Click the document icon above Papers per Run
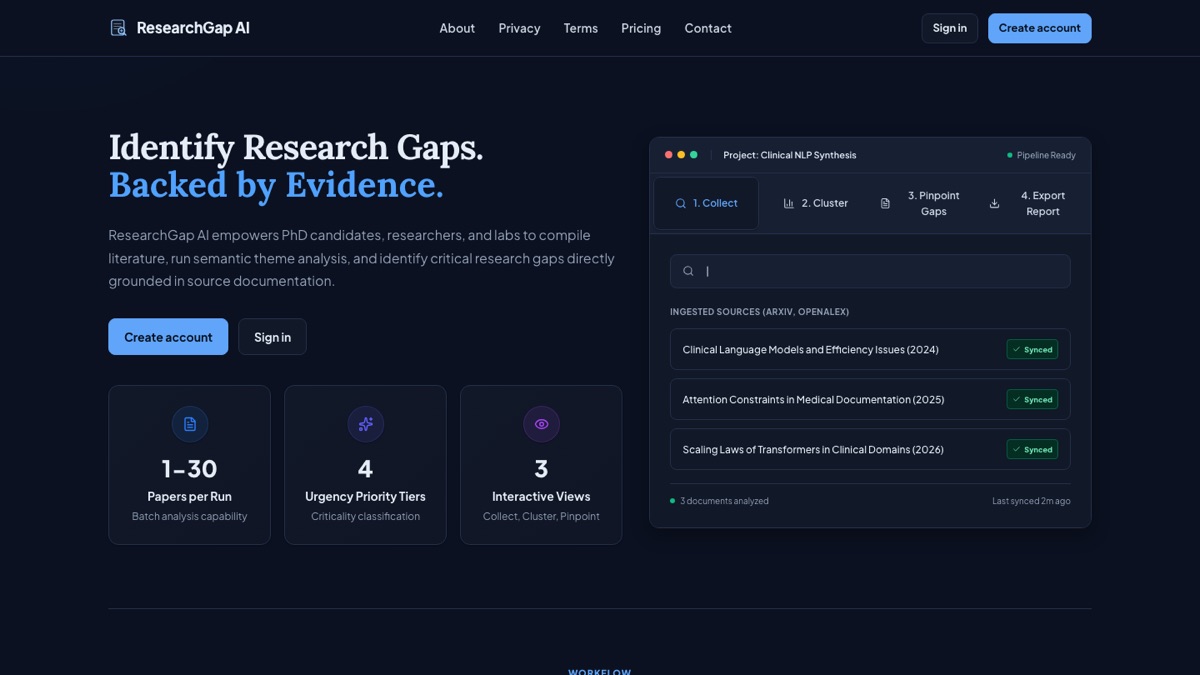Screen dimensions: 1200x675 coord(190,424)
